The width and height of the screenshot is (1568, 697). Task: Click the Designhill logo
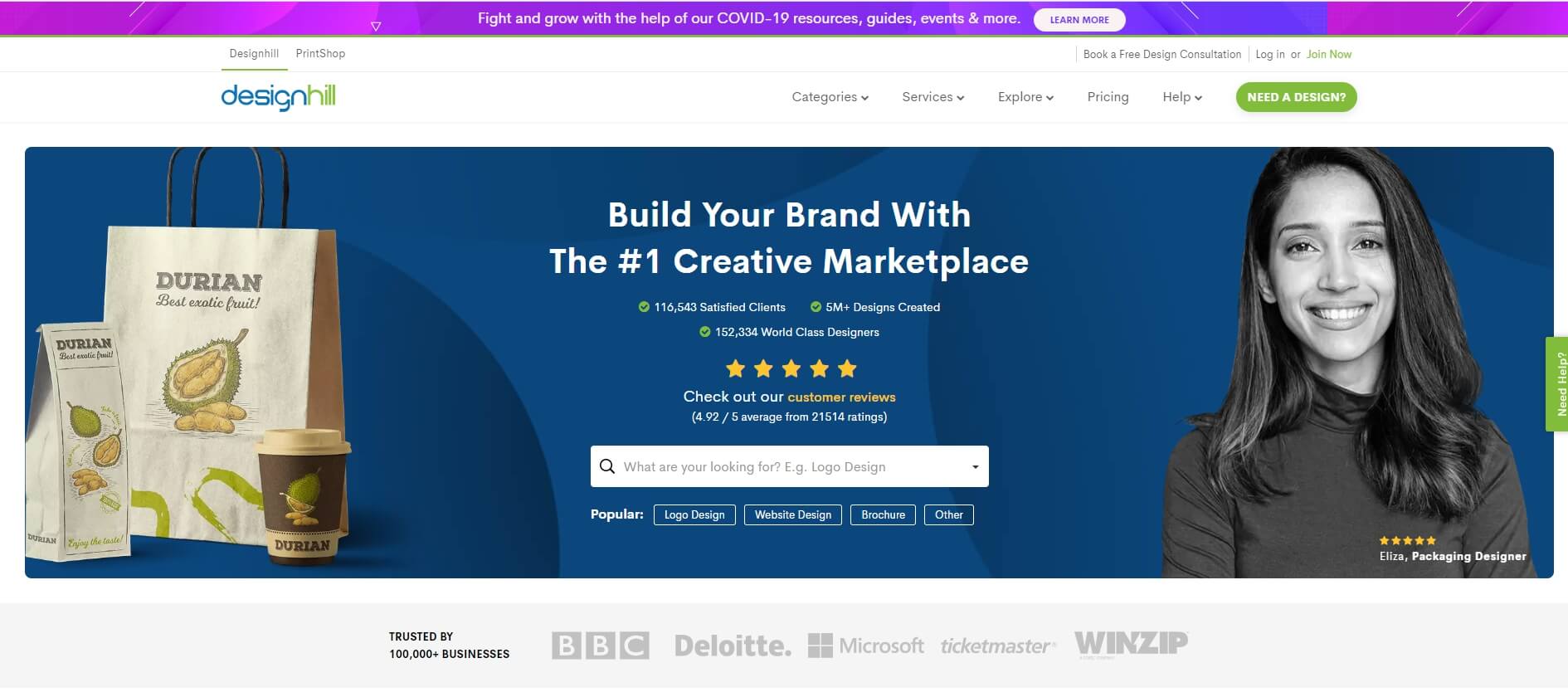pos(278,97)
